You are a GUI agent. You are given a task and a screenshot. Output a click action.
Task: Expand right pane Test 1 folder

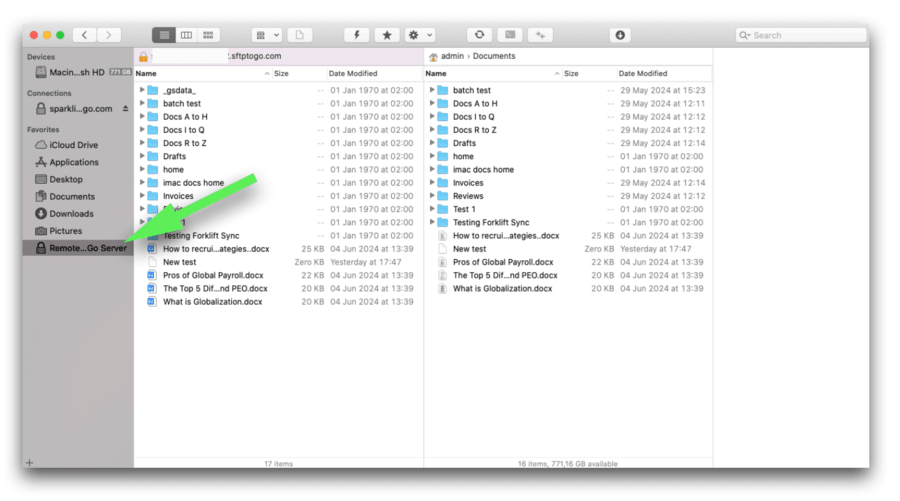point(432,209)
